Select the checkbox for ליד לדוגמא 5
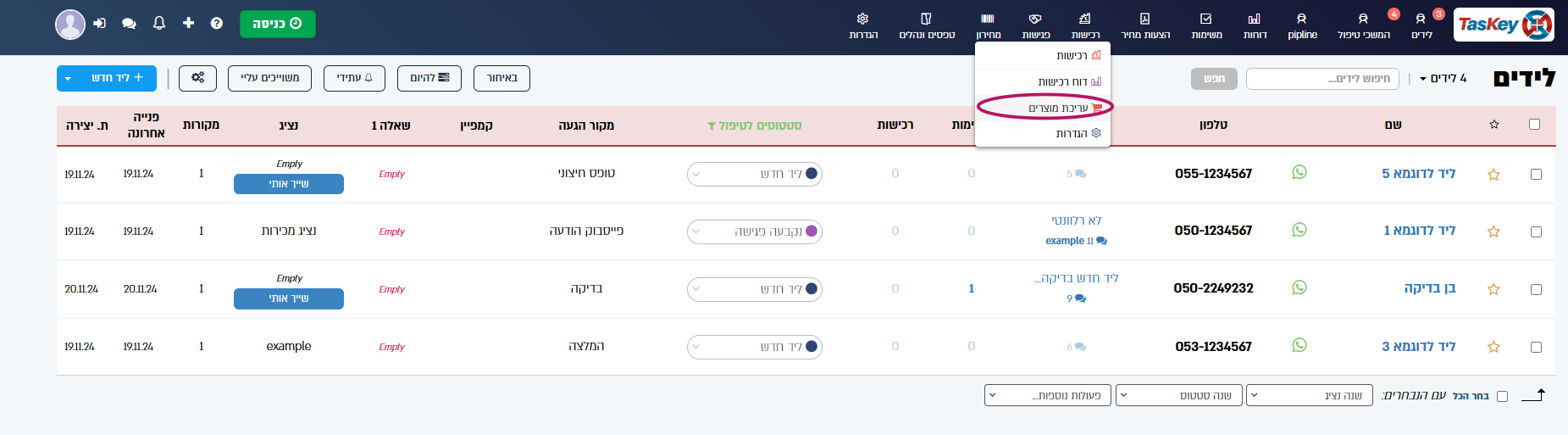This screenshot has height=435, width=1568. pyautogui.click(x=1536, y=174)
